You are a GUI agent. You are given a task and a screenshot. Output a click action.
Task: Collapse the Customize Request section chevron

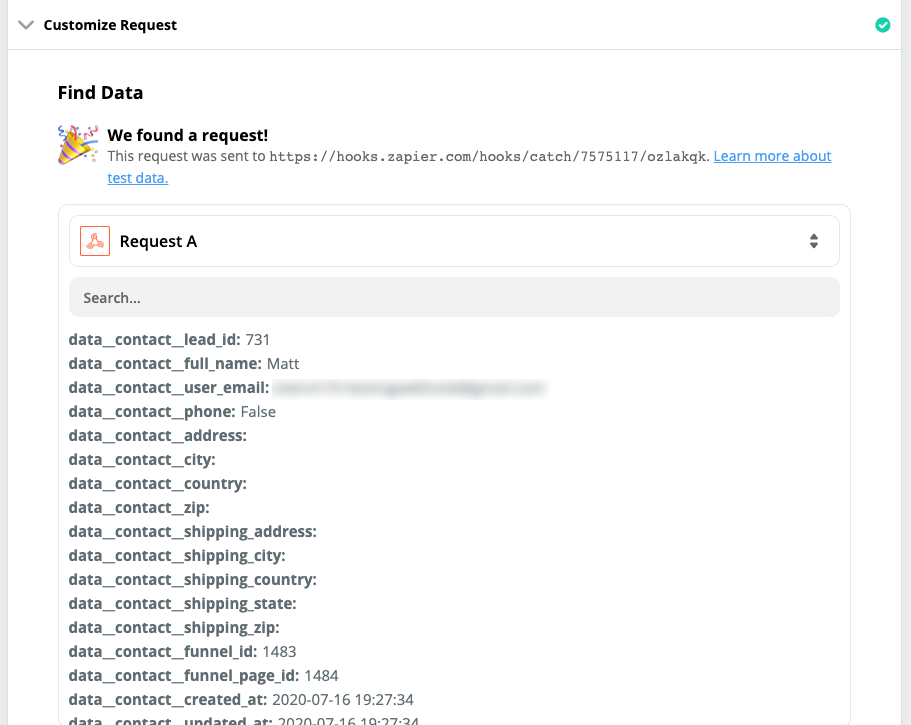pos(26,25)
